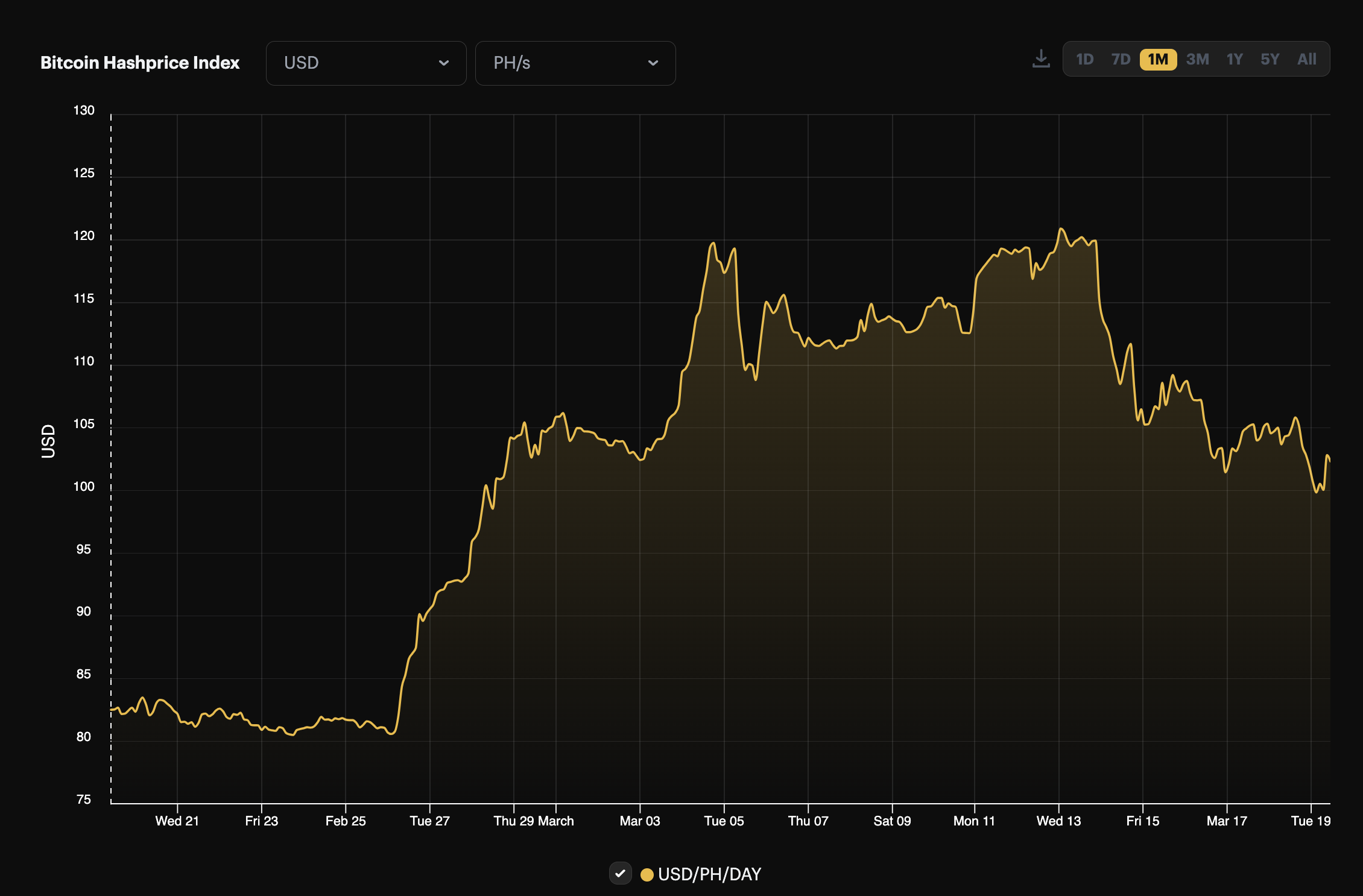Screen dimensions: 1363x896
Task: Click the chevron on the PH/s selector
Action: pyautogui.click(x=653, y=63)
